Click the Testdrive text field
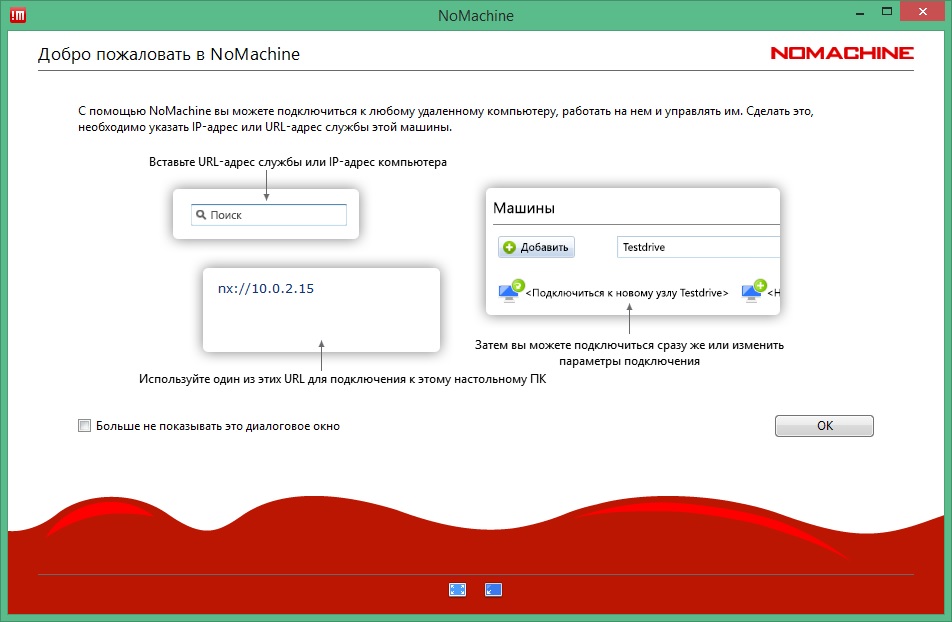 pos(698,247)
